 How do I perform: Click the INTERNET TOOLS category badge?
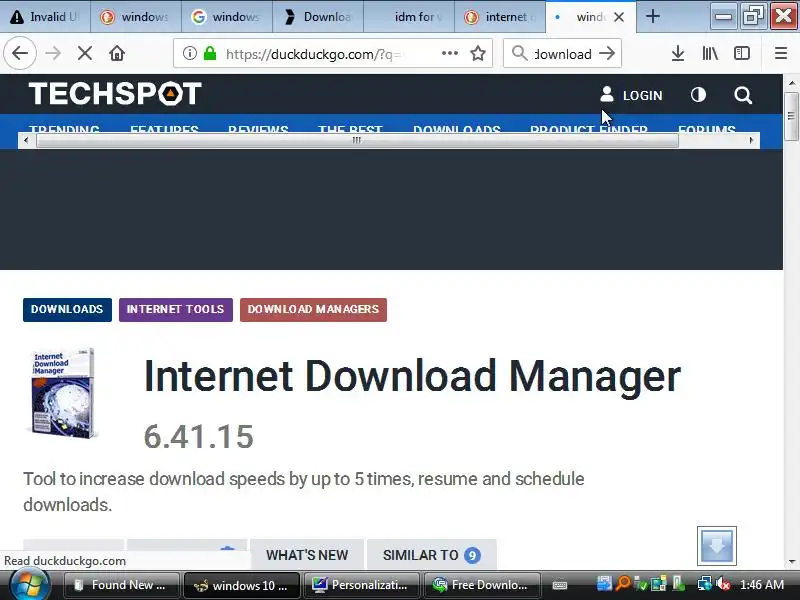click(176, 310)
